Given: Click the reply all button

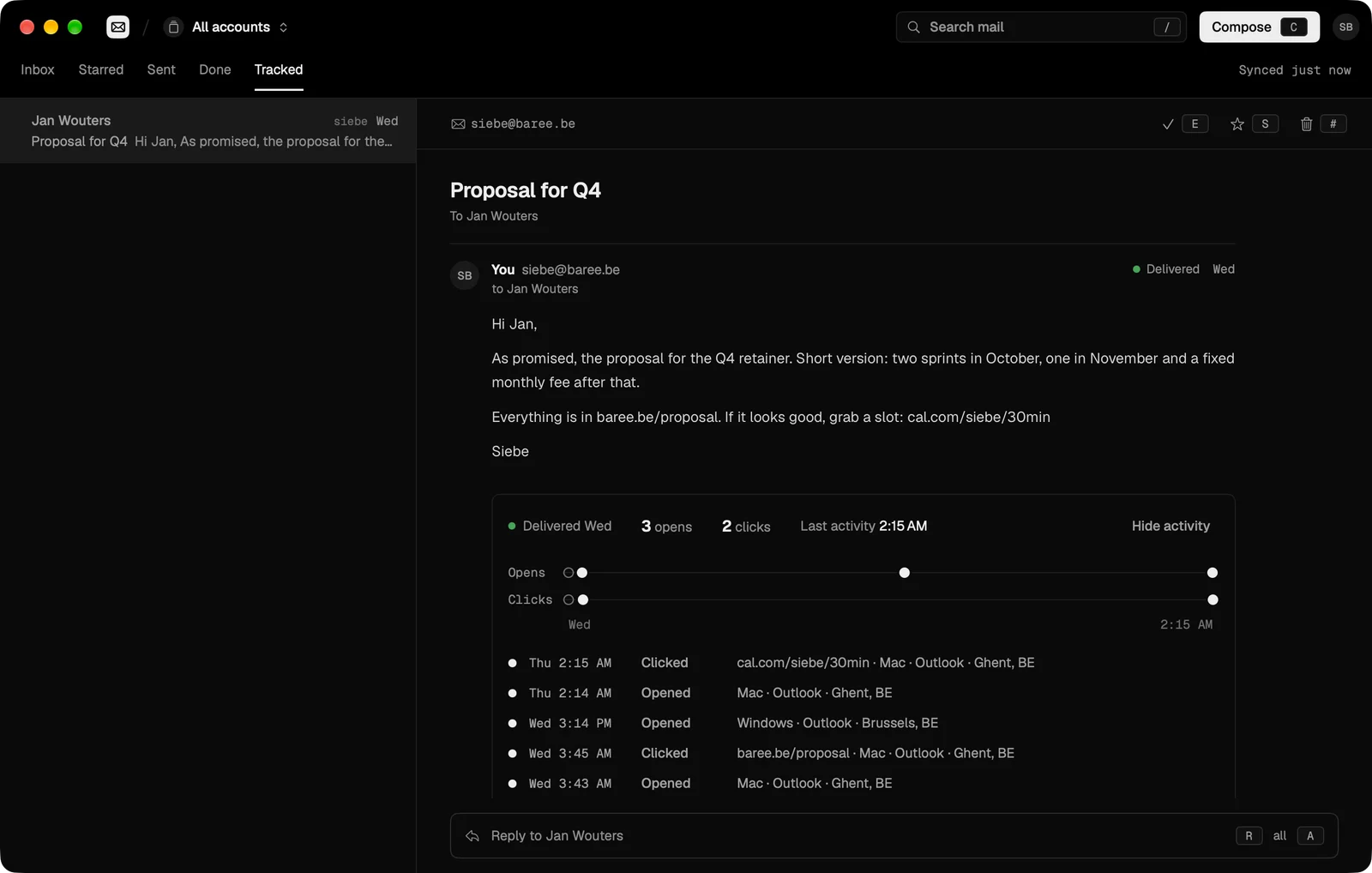Looking at the screenshot, I should [x=1297, y=836].
